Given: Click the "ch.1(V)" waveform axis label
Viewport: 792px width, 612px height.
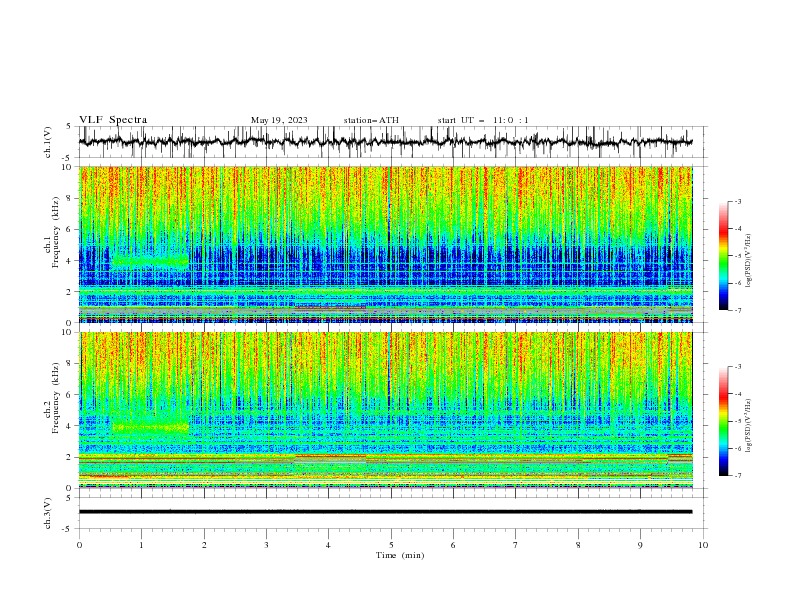Looking at the screenshot, I should 48,142.
